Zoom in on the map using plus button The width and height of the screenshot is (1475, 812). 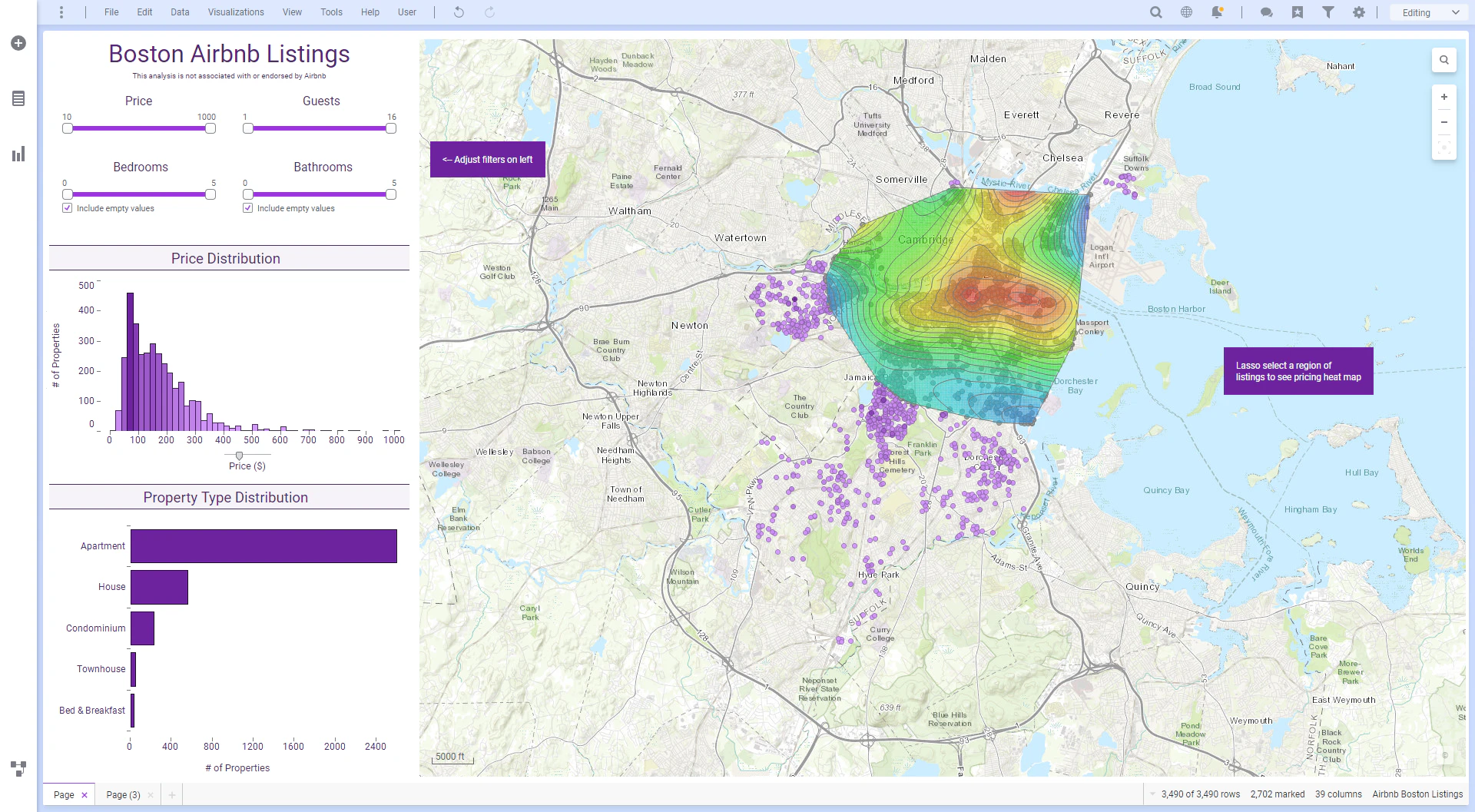1444,96
